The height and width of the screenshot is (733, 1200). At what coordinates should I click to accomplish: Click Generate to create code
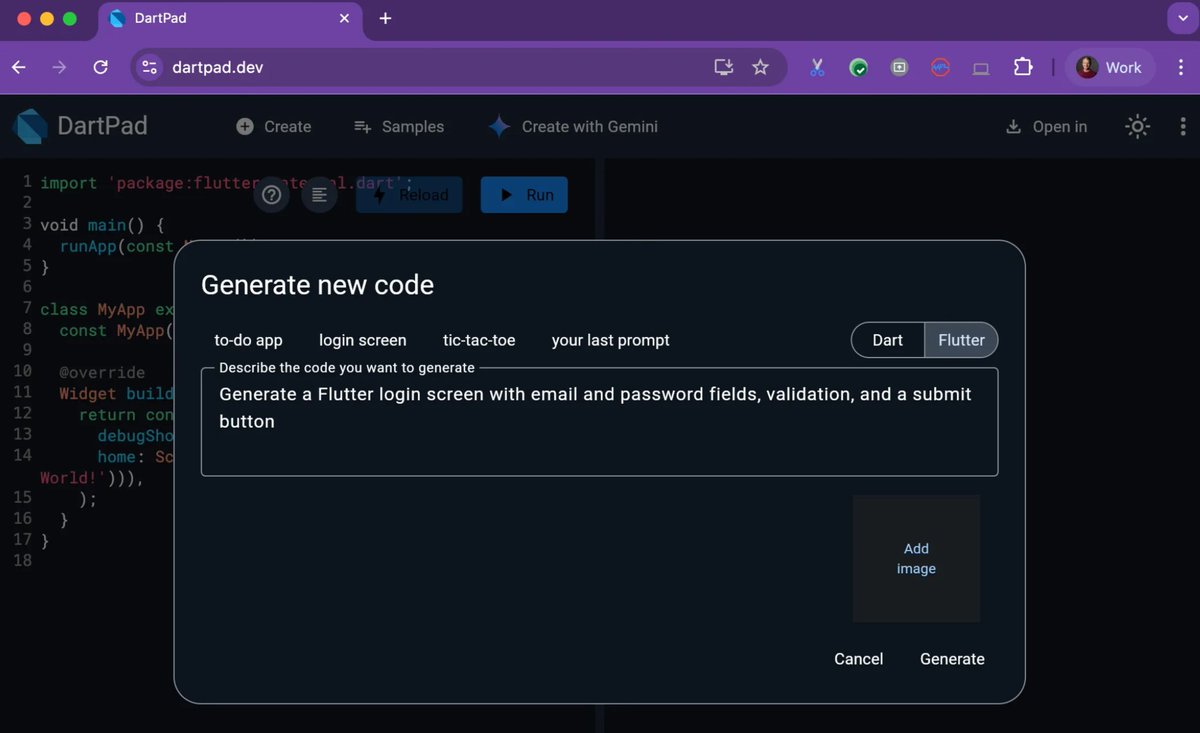click(x=952, y=659)
